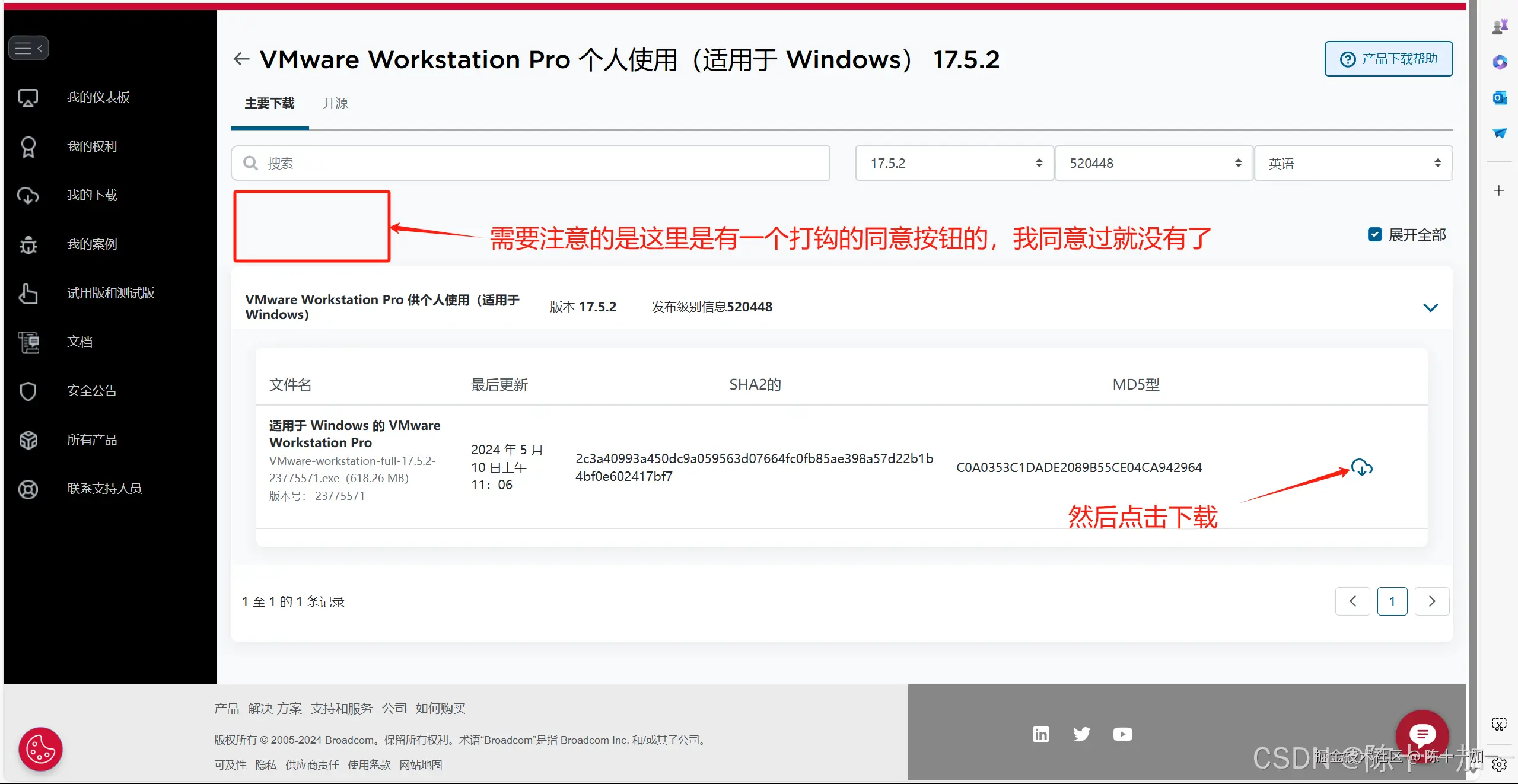Open the 我的下载 cloud icon in sidebar
Screen dimensions: 1518x784
click(28, 195)
